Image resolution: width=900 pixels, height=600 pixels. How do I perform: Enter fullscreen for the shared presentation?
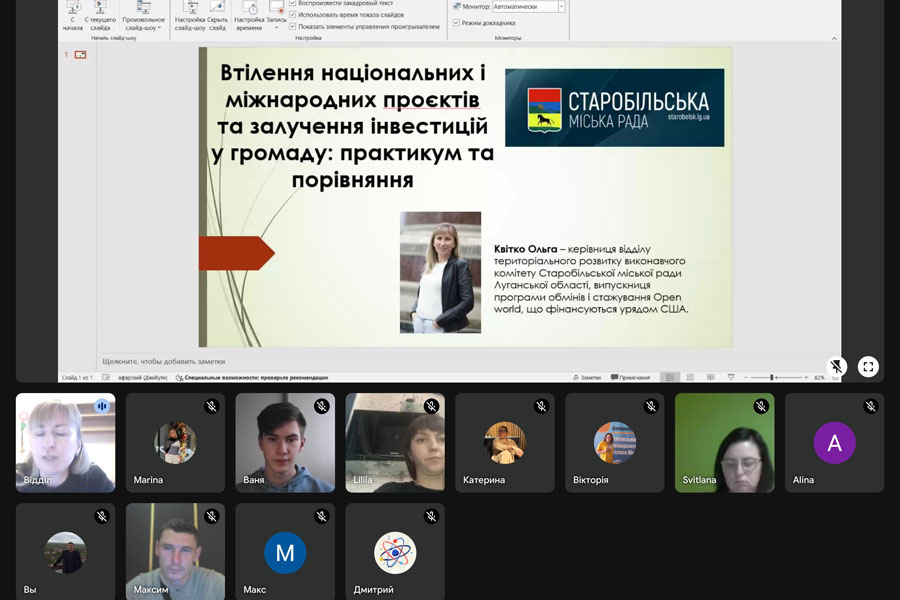(868, 367)
